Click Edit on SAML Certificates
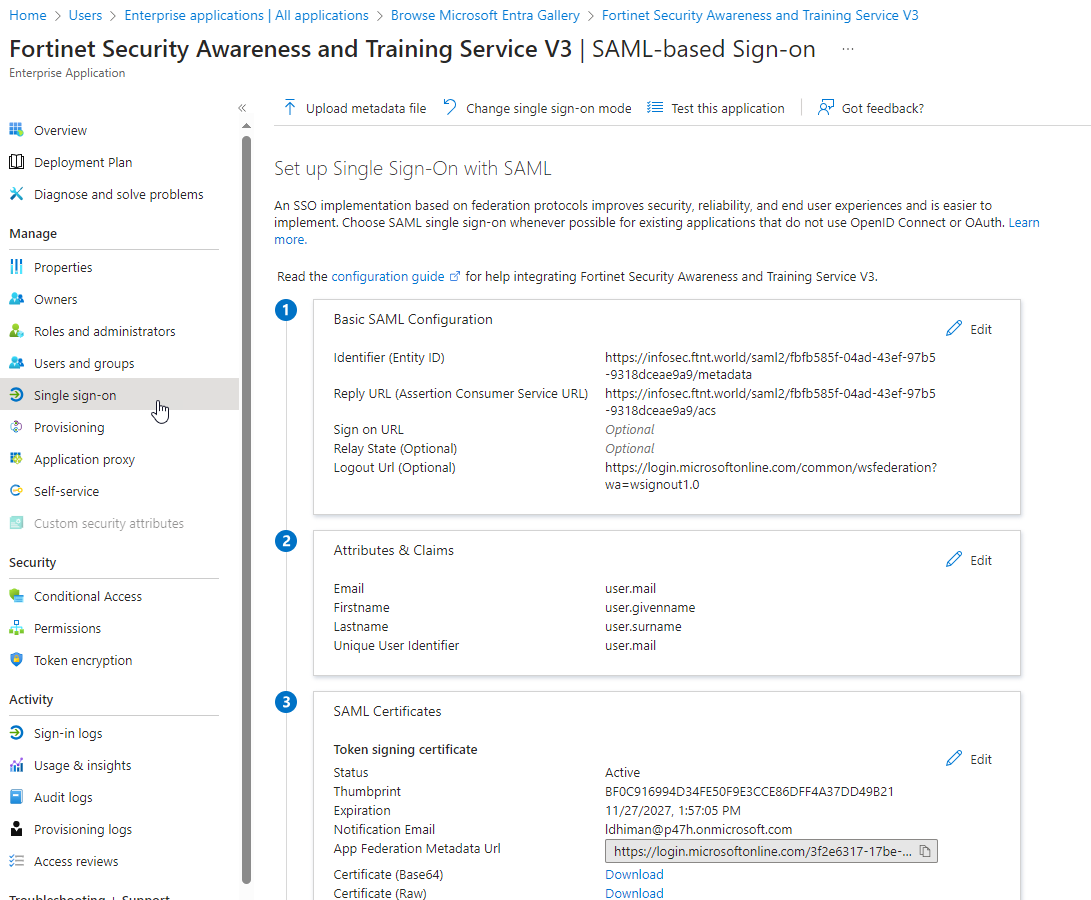This screenshot has width=1091, height=900. click(x=969, y=759)
